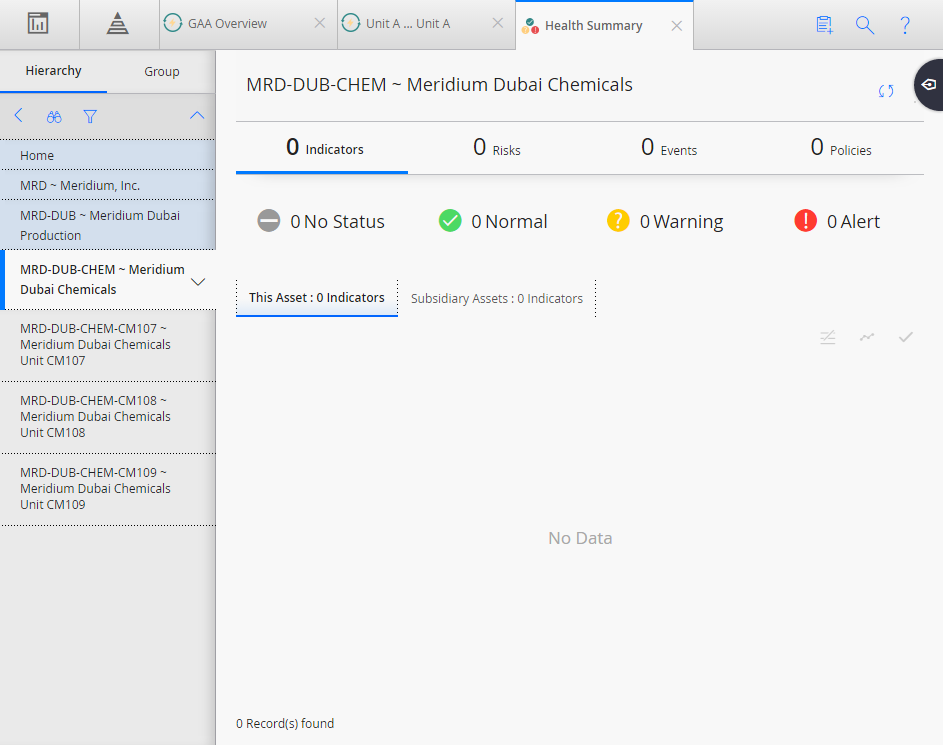The width and height of the screenshot is (943, 745).
Task: Filter by 0 No Status indicators
Action: [321, 221]
